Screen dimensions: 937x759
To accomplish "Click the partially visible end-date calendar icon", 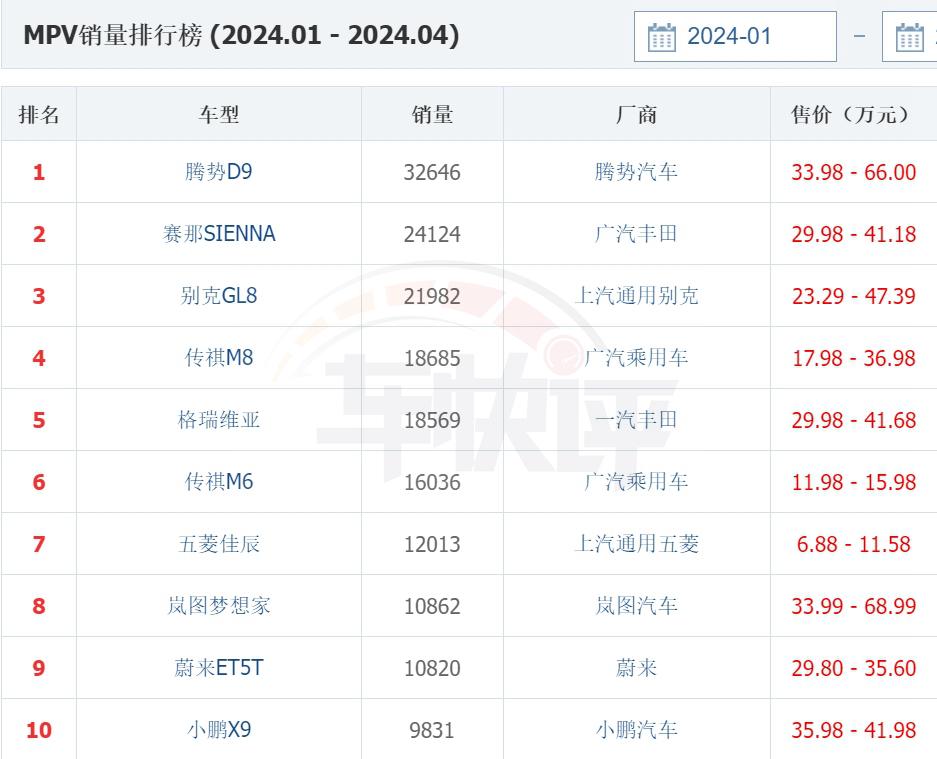I will point(909,37).
